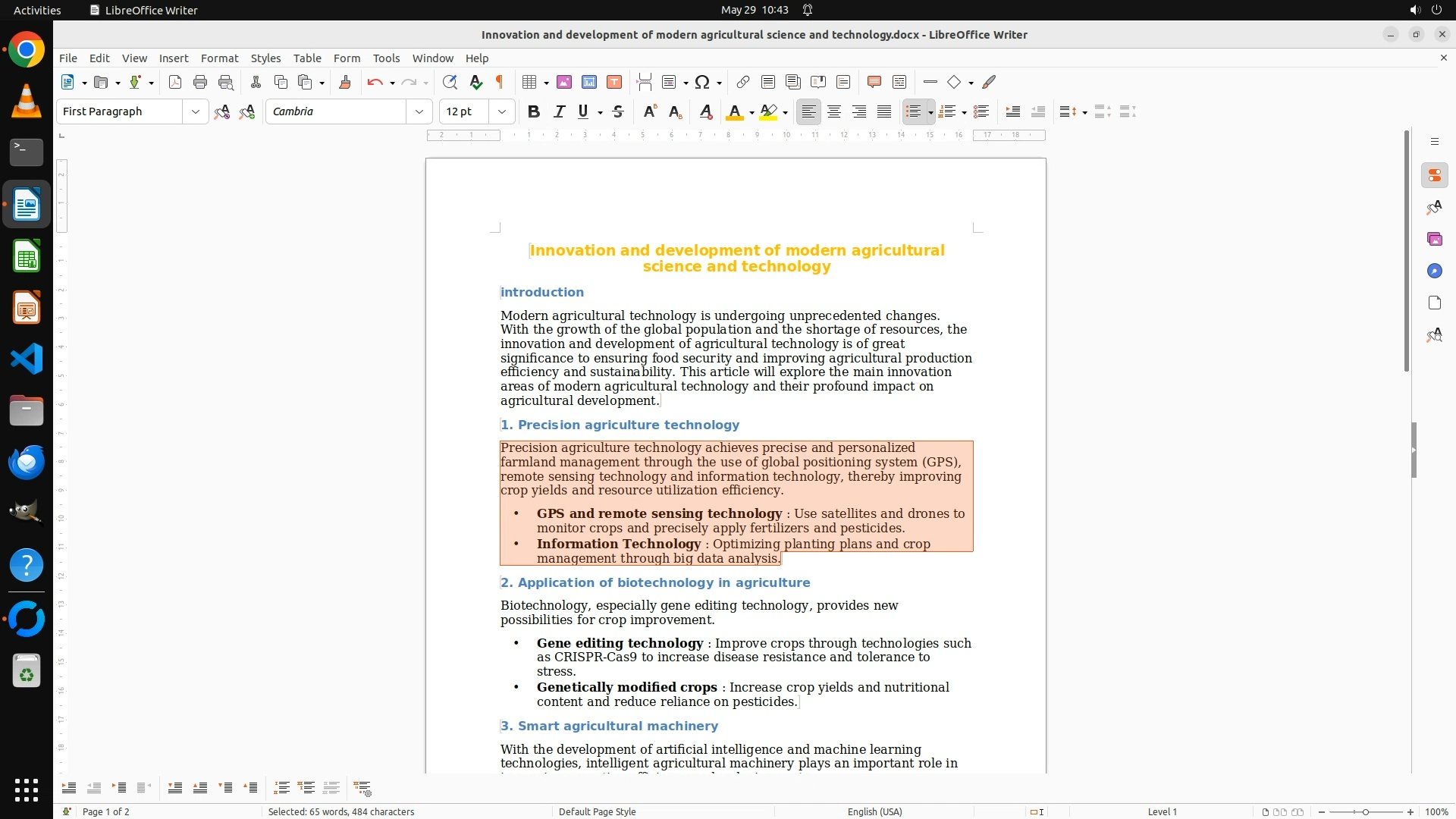Open the sidebar Gallery panel
The image size is (1456, 819).
1434,239
